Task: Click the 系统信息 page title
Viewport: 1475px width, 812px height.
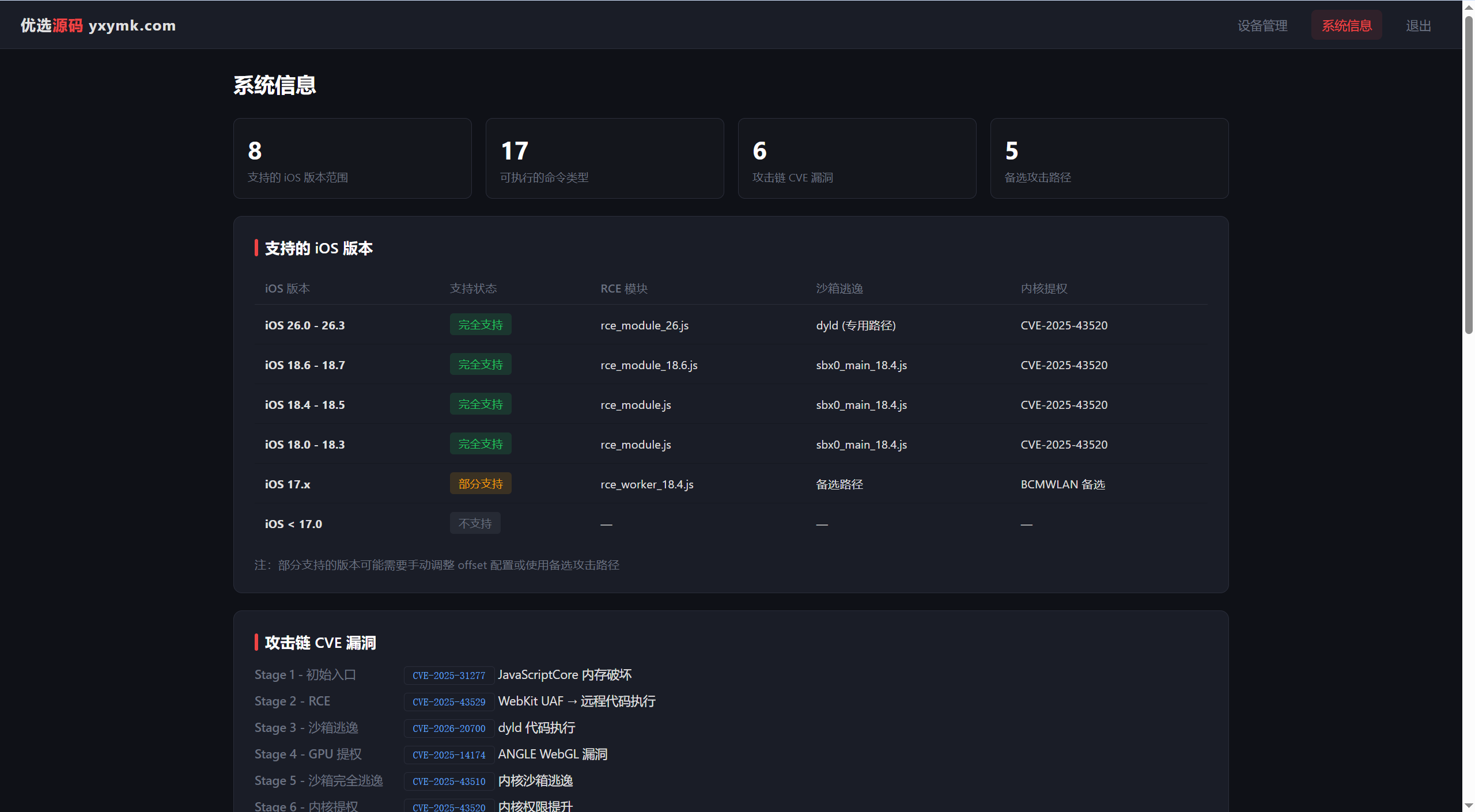Action: (x=275, y=85)
